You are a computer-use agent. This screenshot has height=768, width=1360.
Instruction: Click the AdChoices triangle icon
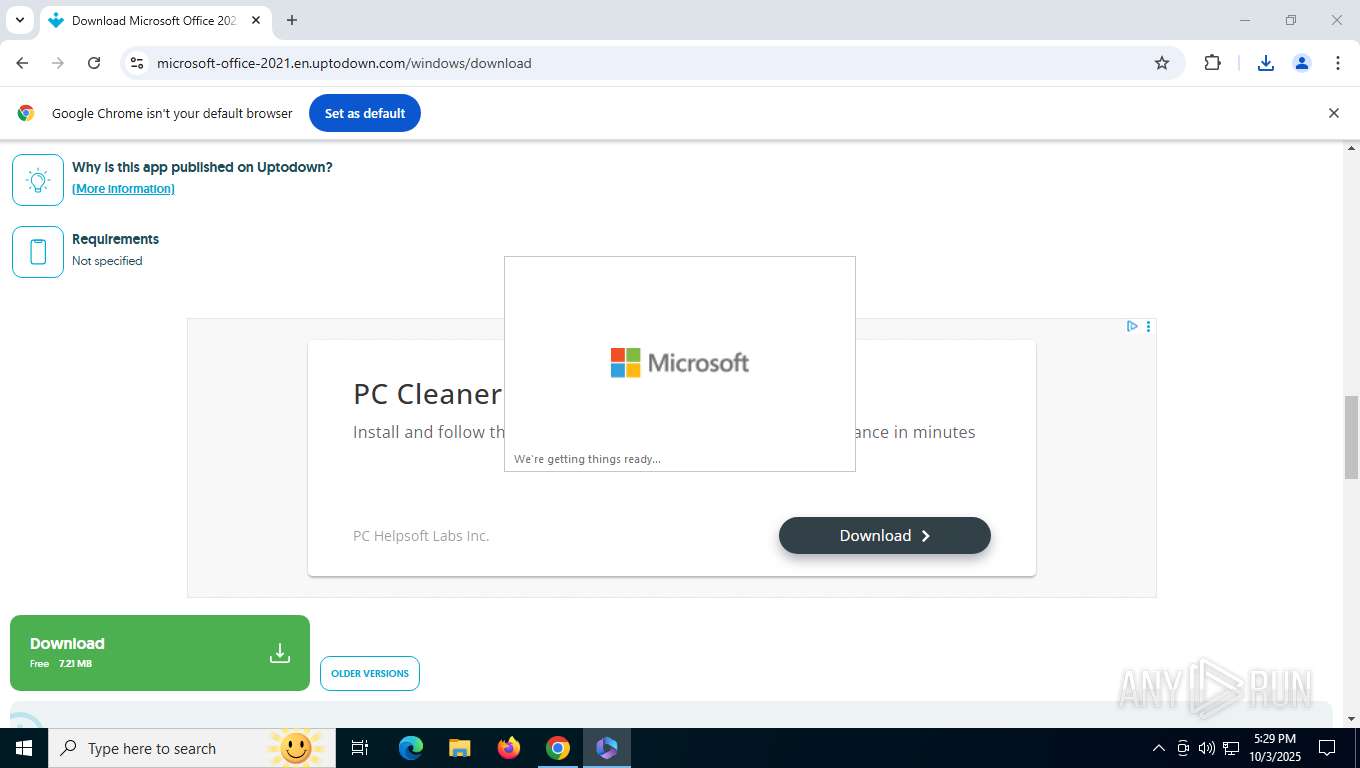1132,326
